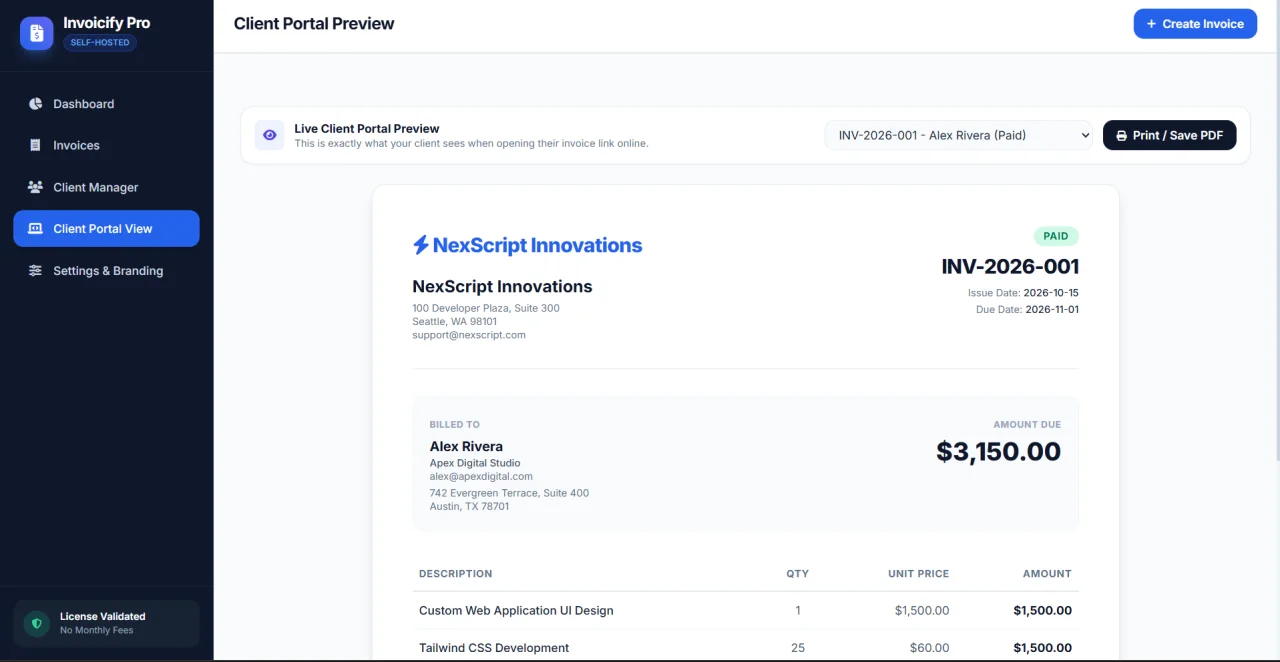The image size is (1280, 662).
Task: Click 100 Developer Plaza address line
Action: coord(486,308)
